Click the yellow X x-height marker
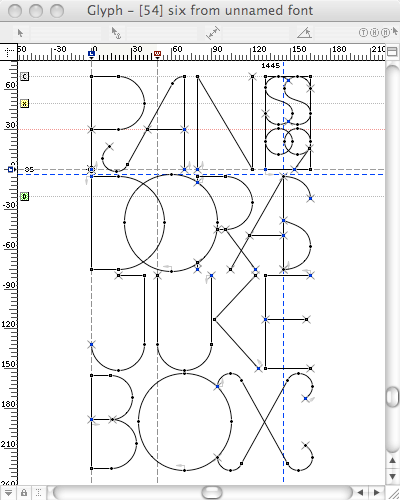Viewport: 400px width, 500px height. pyautogui.click(x=24, y=103)
